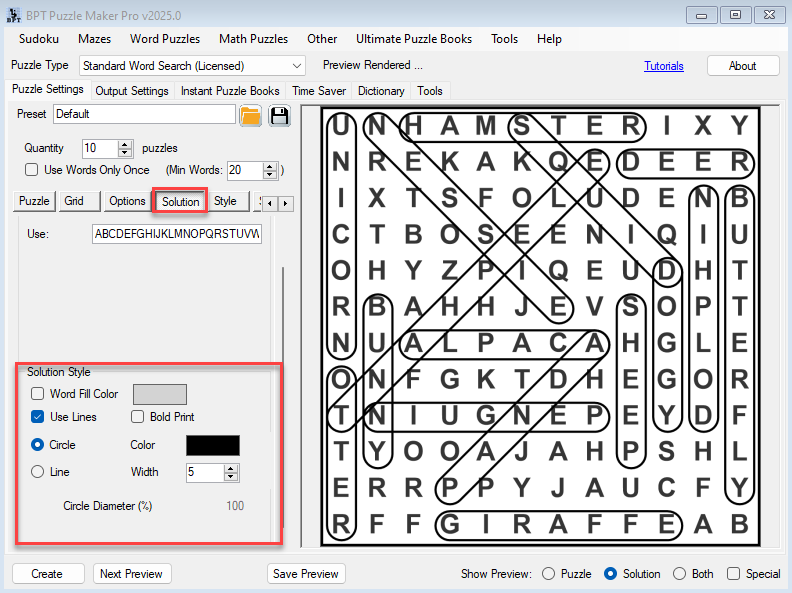
Task: Enable the Word Fill Color checkbox
Action: [38, 394]
